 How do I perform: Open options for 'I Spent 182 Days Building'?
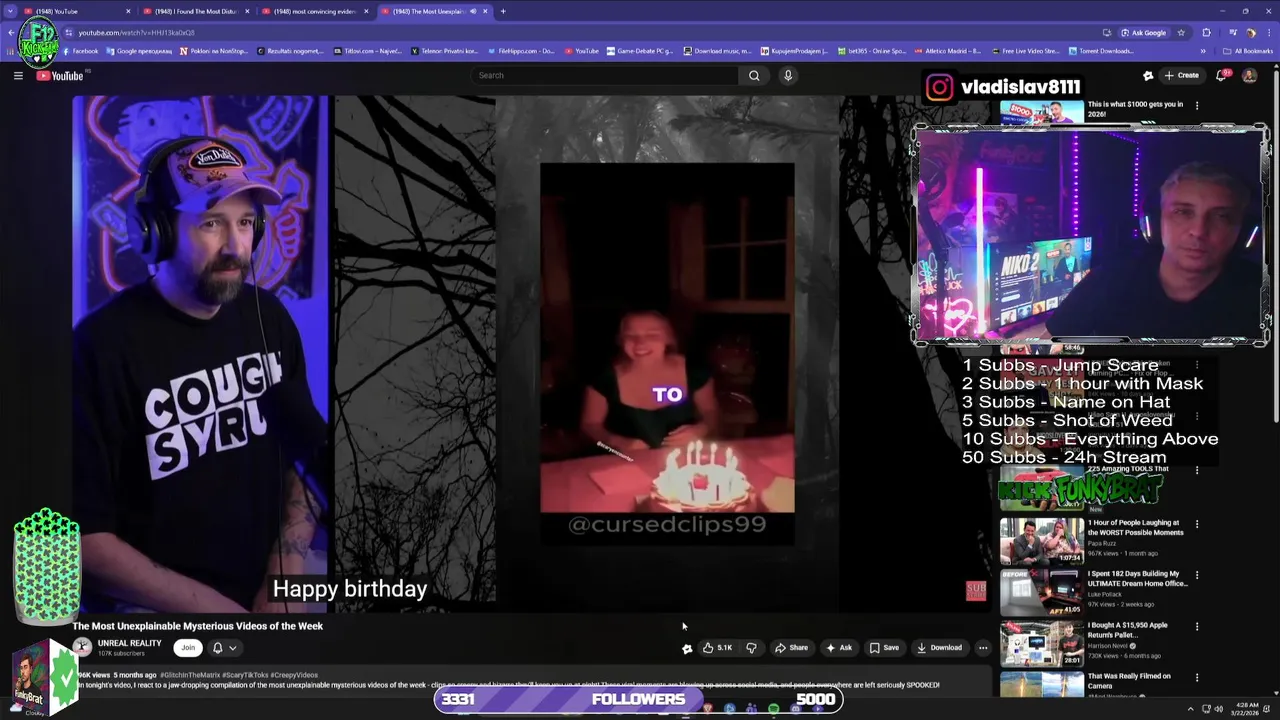[x=1196, y=576]
